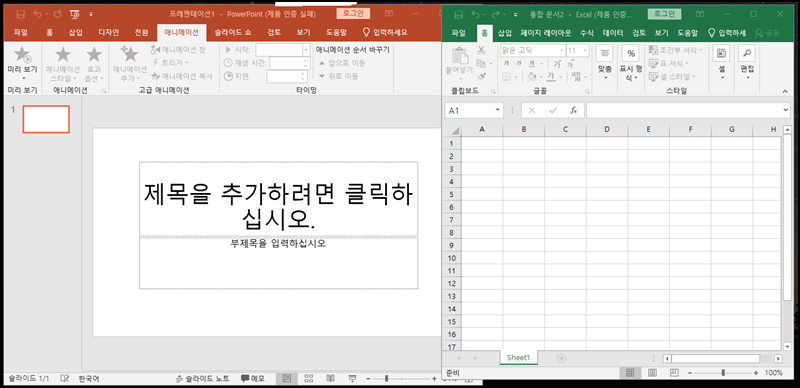Click the Excel formula bar input
800x388 pixels.
coord(684,110)
